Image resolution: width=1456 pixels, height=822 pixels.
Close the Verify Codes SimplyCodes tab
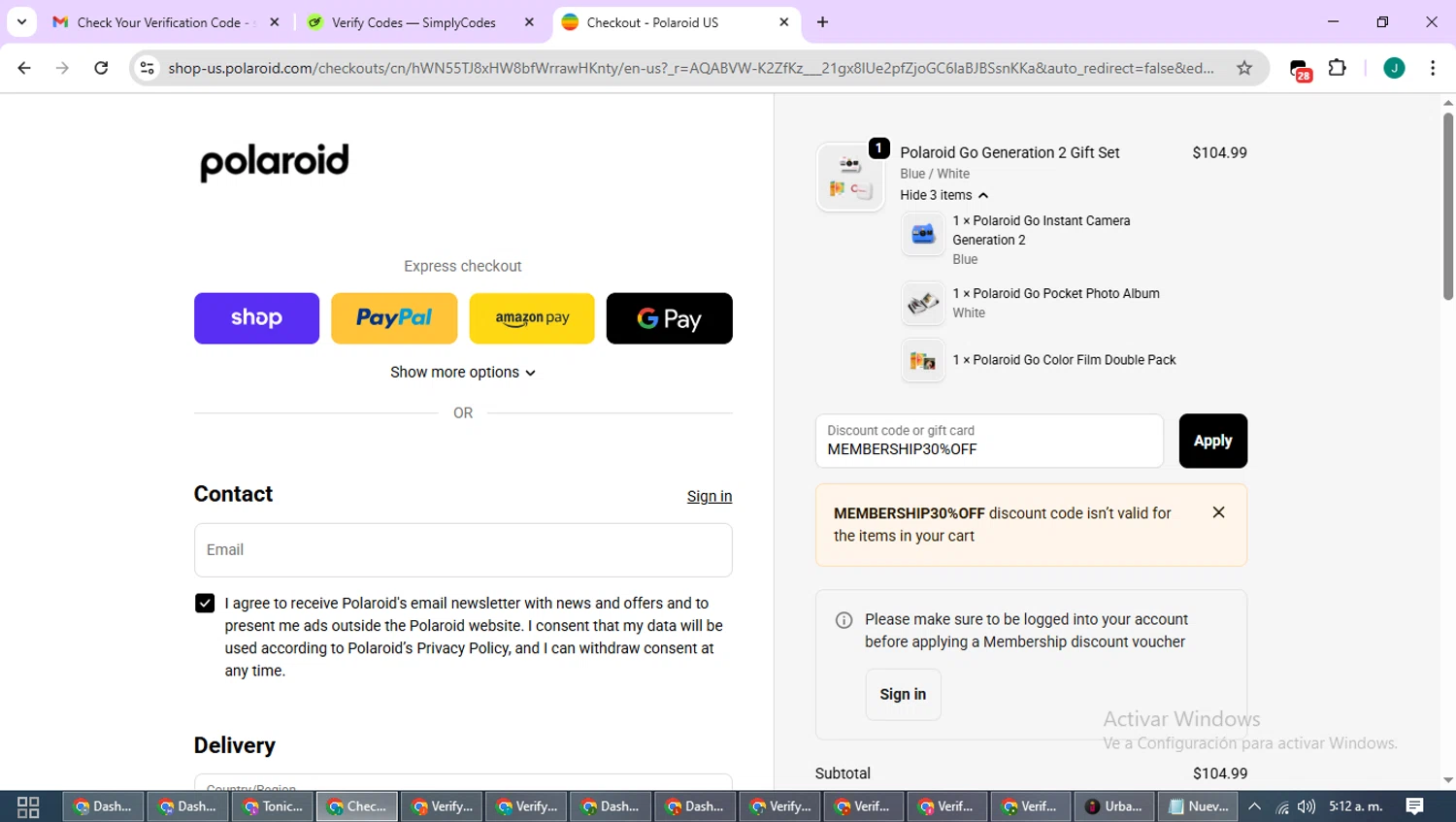click(529, 22)
